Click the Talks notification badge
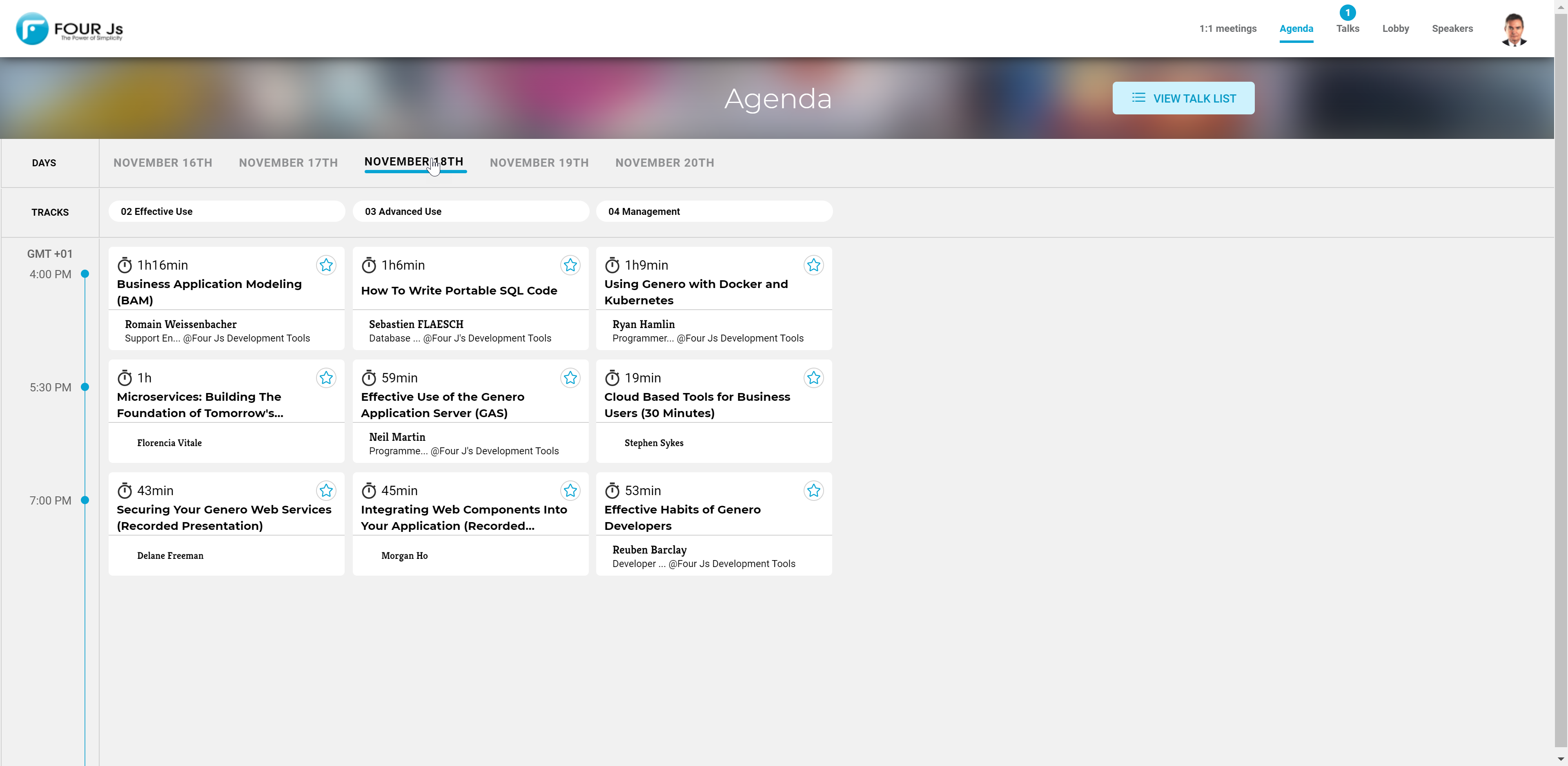The height and width of the screenshot is (766, 1568). (x=1347, y=13)
